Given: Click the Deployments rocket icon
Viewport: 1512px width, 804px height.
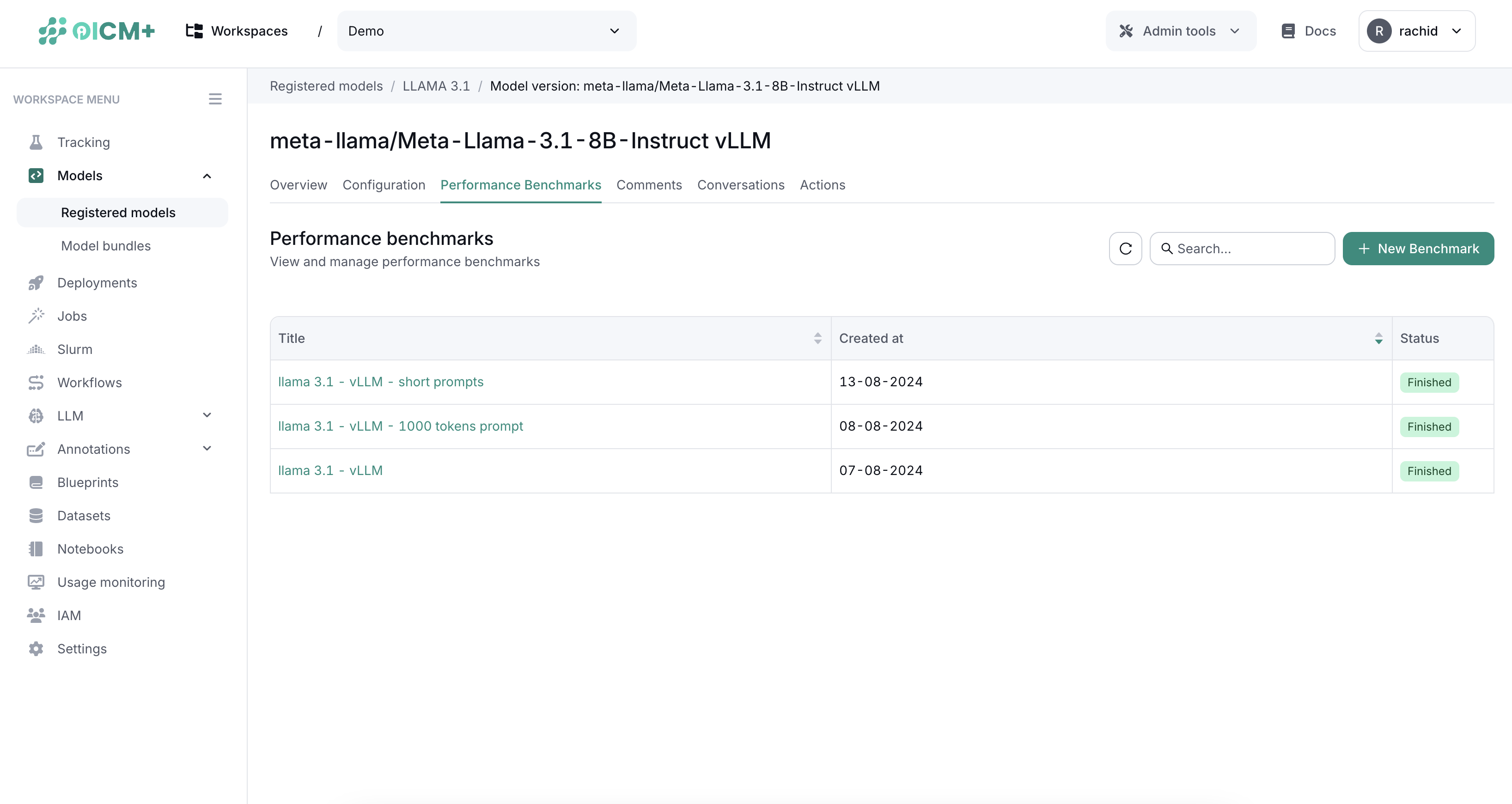Looking at the screenshot, I should point(36,283).
